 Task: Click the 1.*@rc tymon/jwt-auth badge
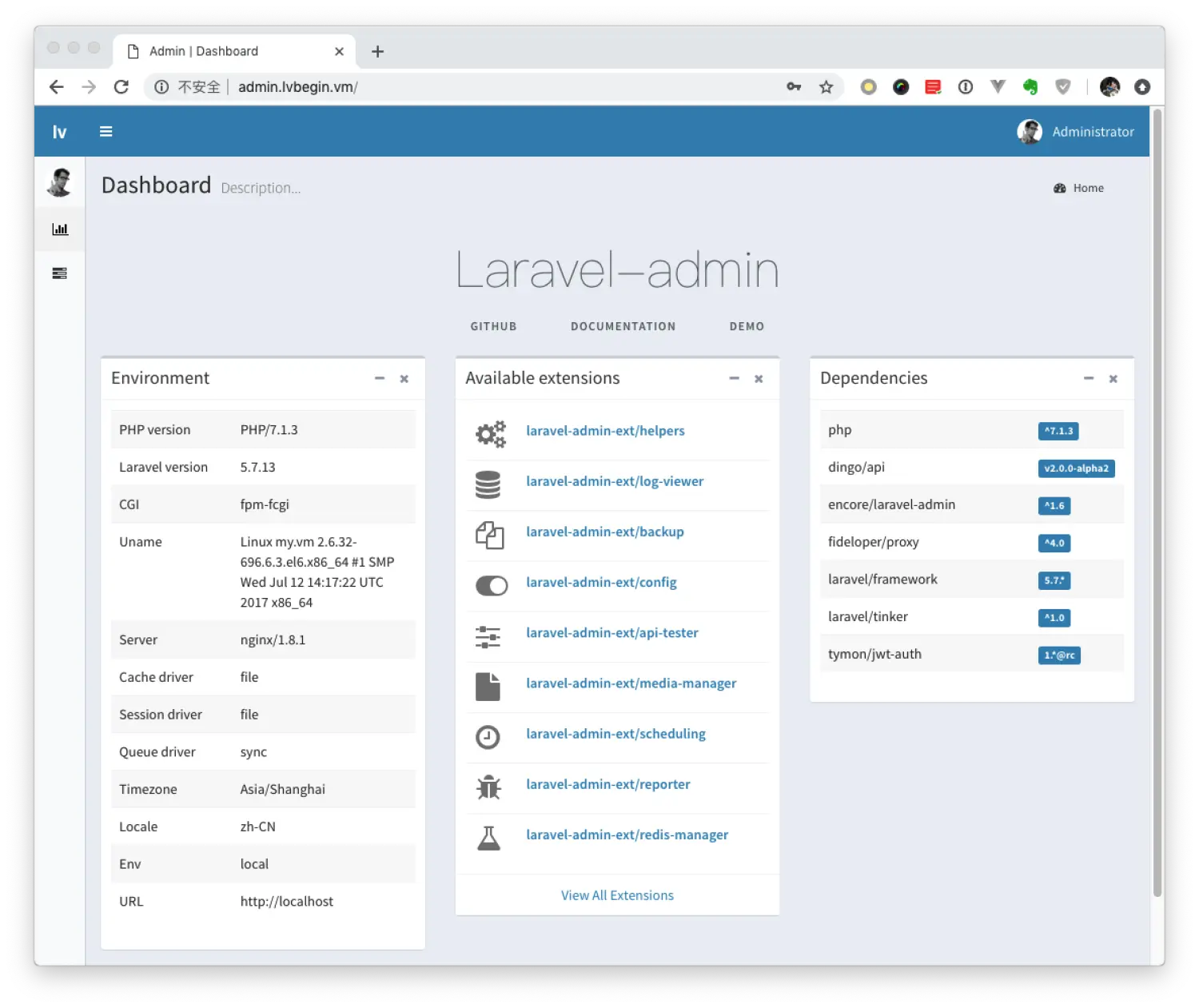[1059, 655]
